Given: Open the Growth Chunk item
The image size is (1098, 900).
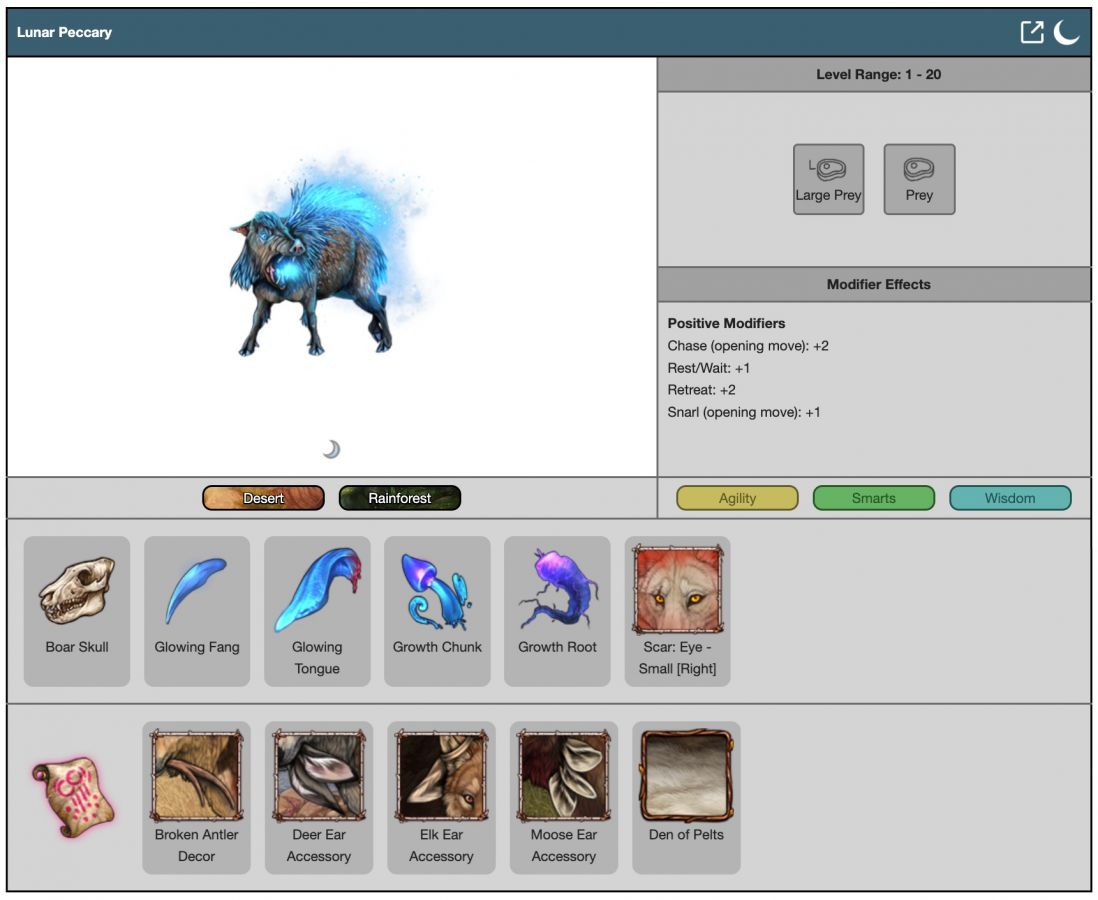Looking at the screenshot, I should tap(437, 610).
